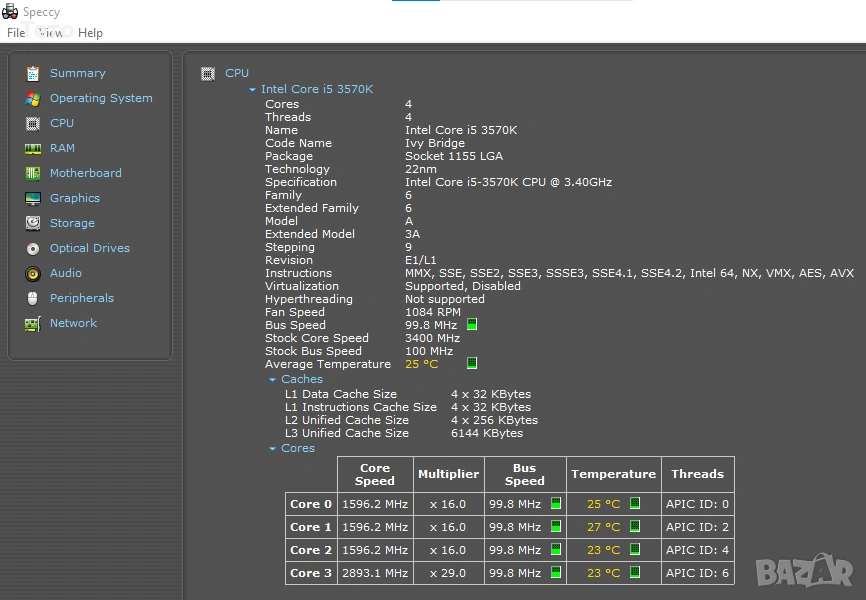Click Core 3 bus speed green indicator
866x600 pixels.
point(556,573)
